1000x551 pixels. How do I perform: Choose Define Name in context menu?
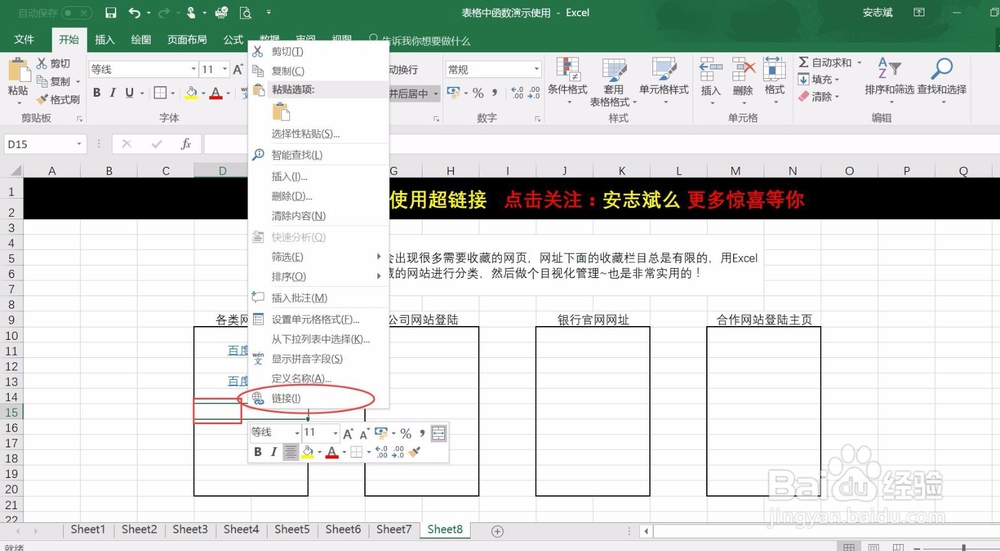pyautogui.click(x=318, y=378)
